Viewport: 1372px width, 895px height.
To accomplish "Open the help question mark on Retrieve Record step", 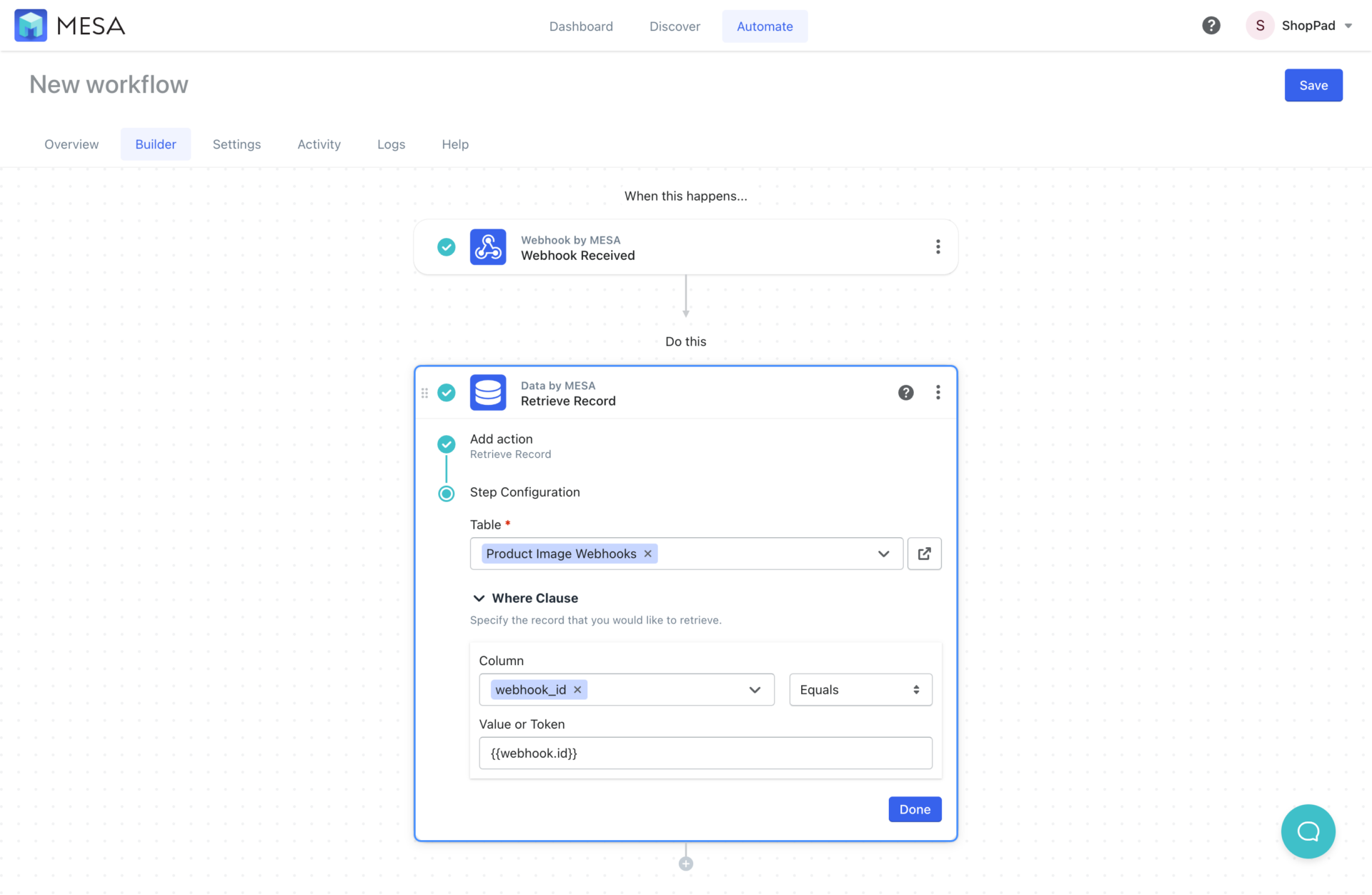I will pos(905,392).
